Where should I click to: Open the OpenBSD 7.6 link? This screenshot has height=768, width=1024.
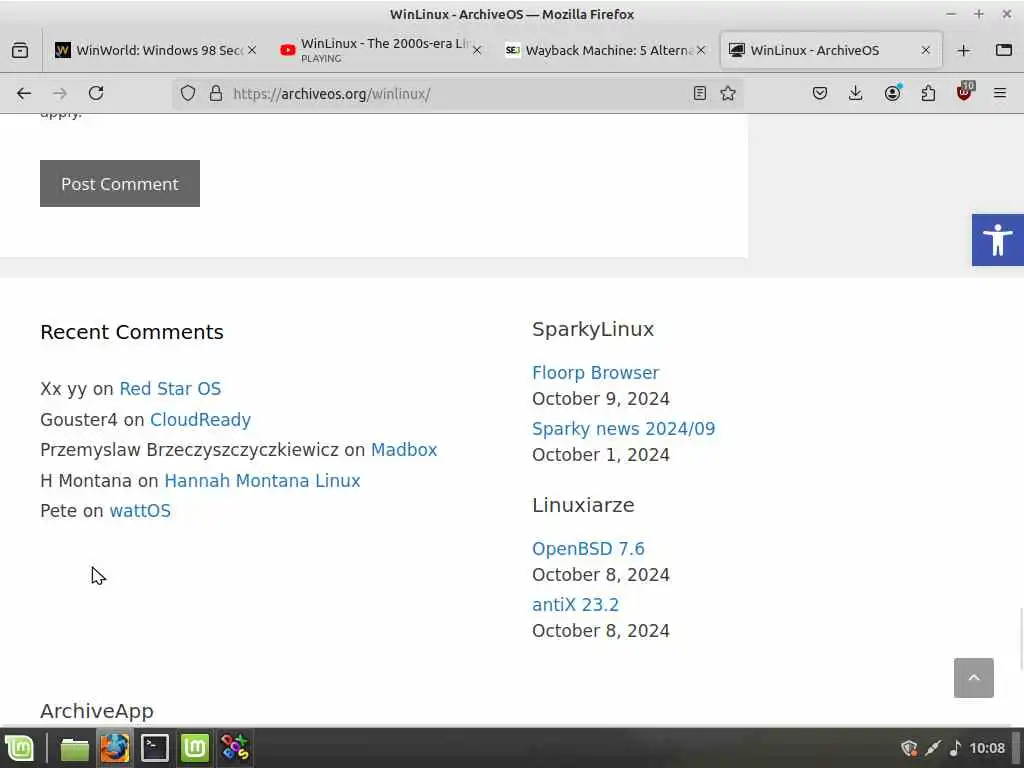coord(588,549)
